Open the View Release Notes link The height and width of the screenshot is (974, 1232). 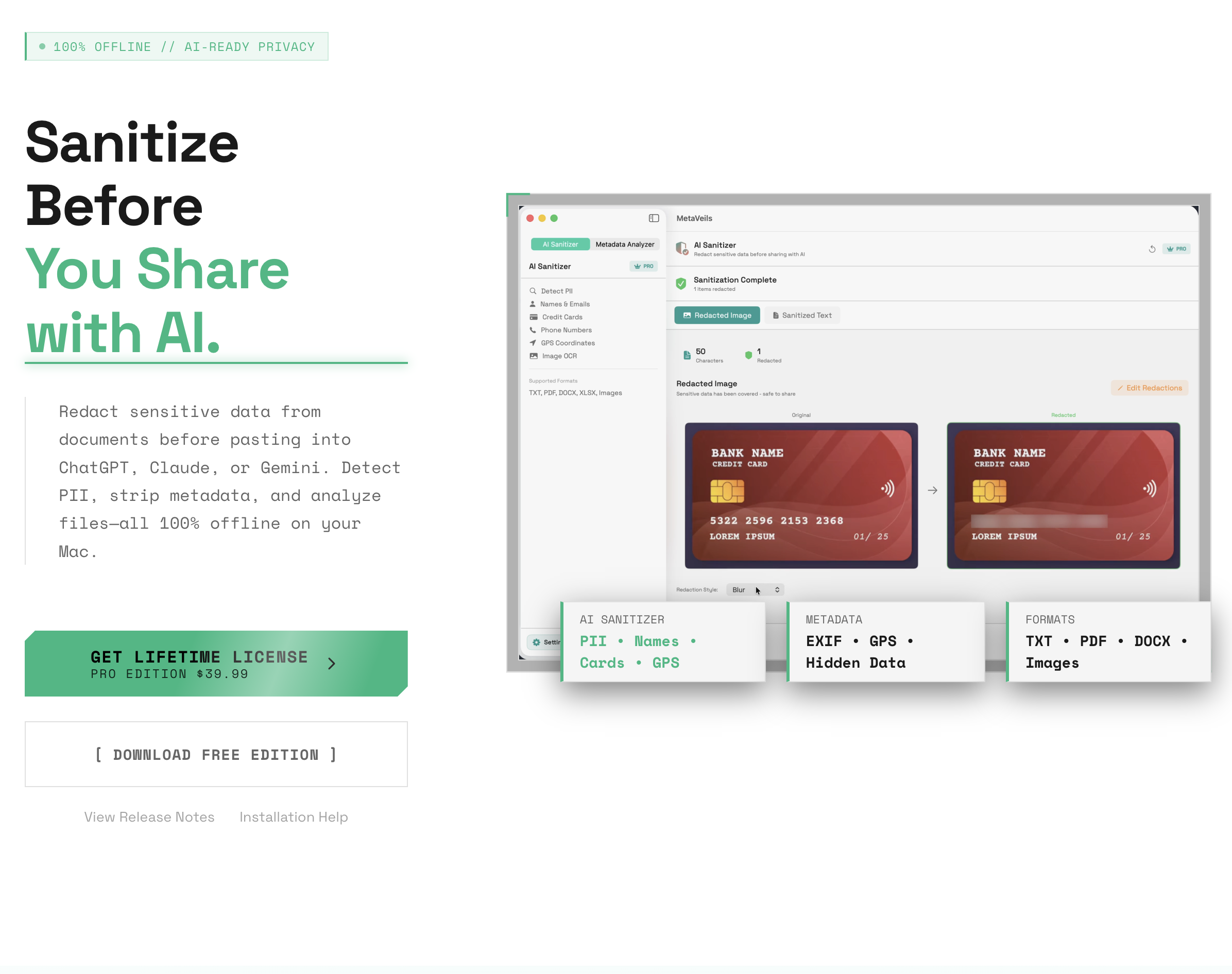tap(149, 817)
